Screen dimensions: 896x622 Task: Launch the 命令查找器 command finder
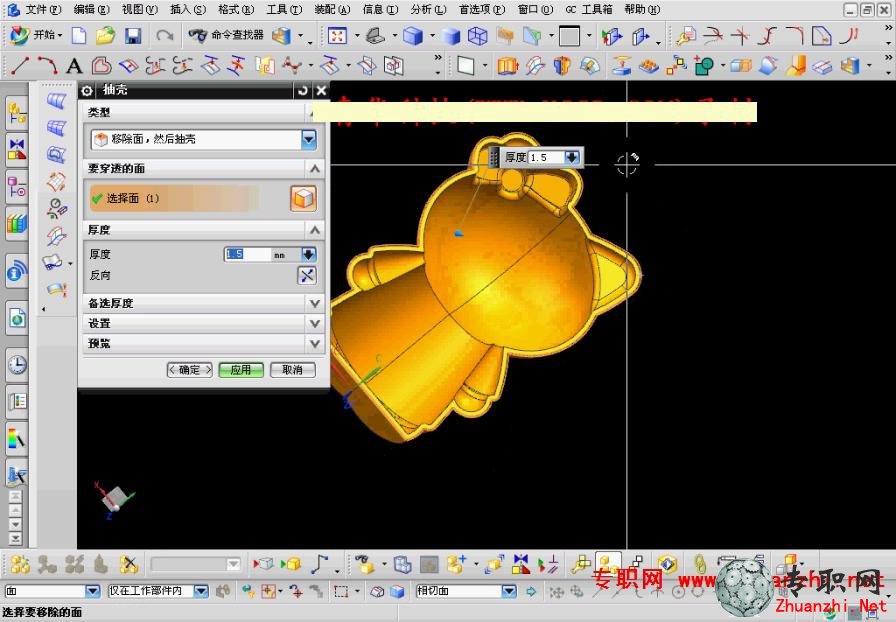point(226,35)
